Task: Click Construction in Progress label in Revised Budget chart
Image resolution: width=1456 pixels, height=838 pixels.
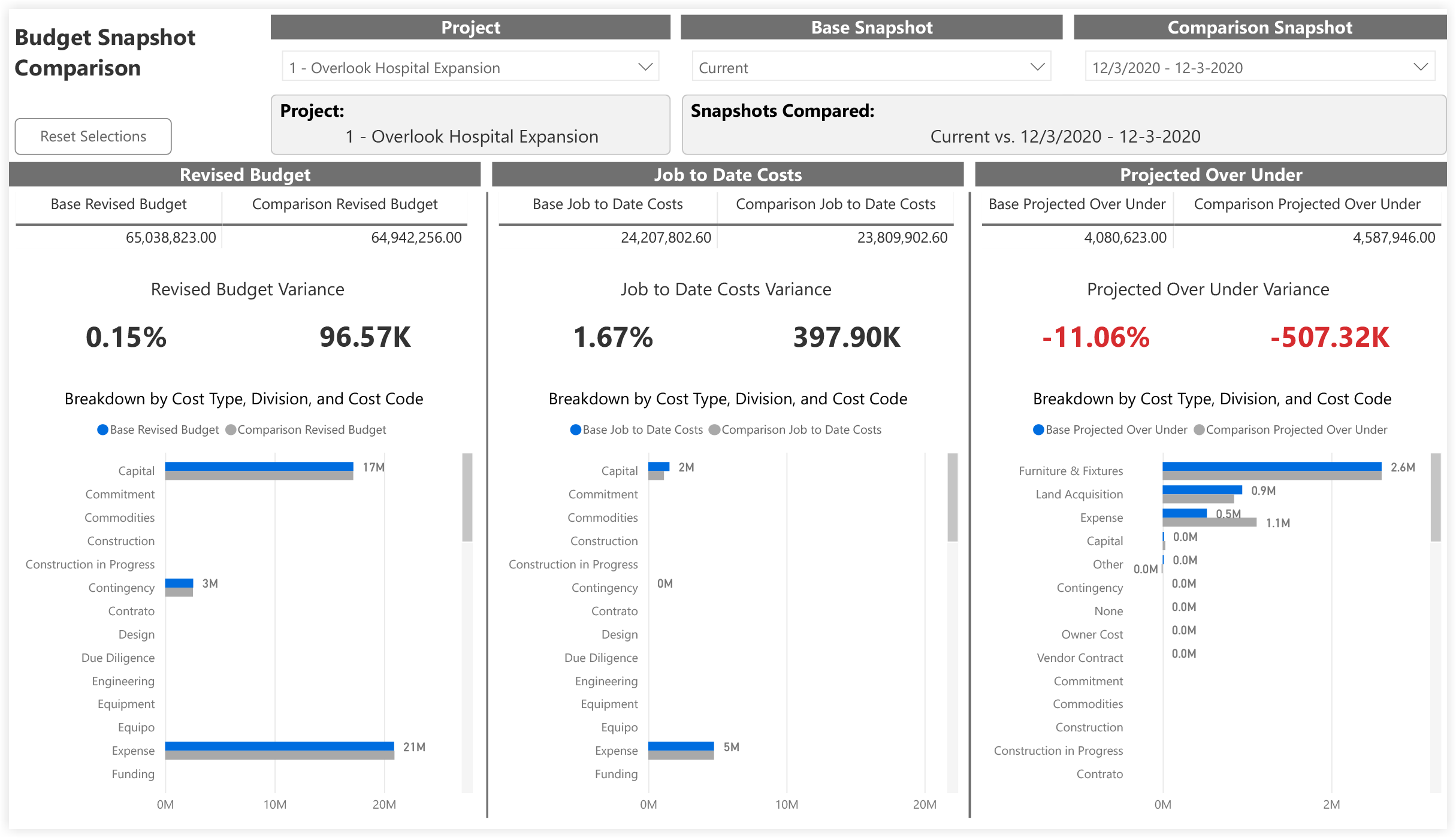Action: click(90, 564)
